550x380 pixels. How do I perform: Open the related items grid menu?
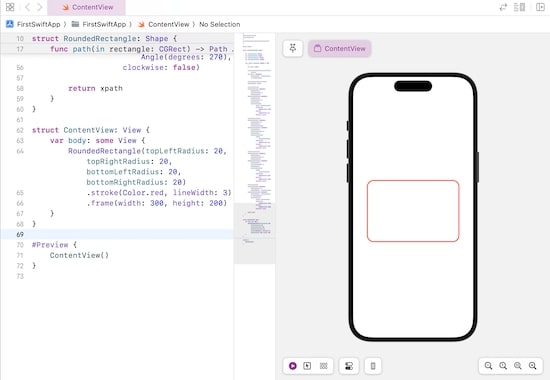coord(10,7)
